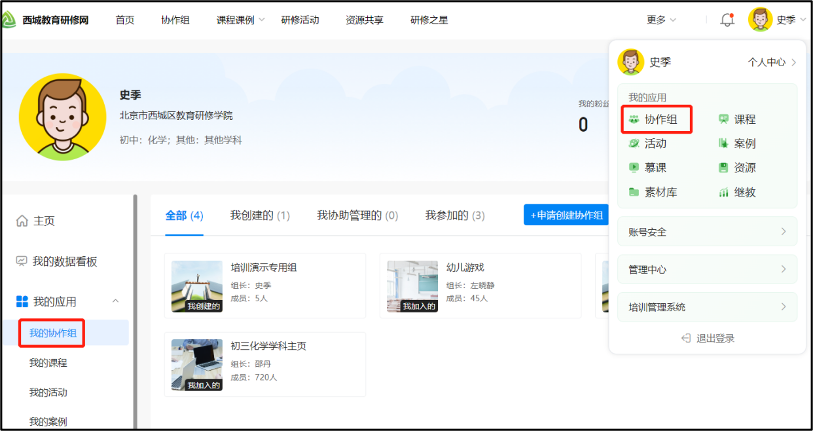Switch to 我参加的 tab

coord(454,215)
